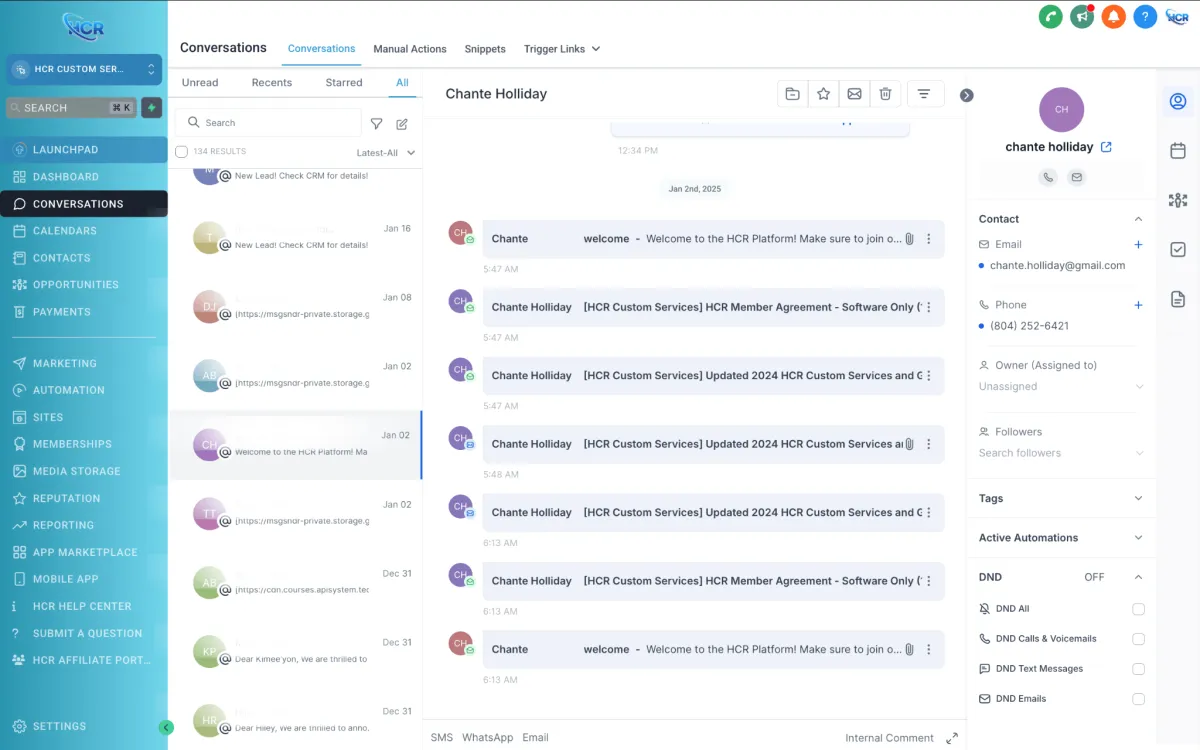Click the green lightning quick actions button
1200x750 pixels.
152,107
